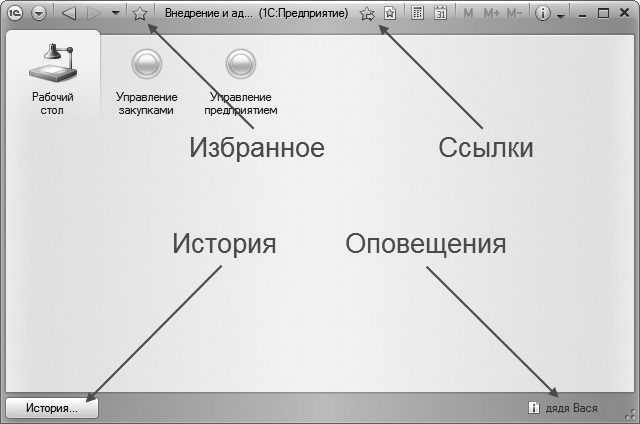Click the M- memory subtract button

[514, 14]
